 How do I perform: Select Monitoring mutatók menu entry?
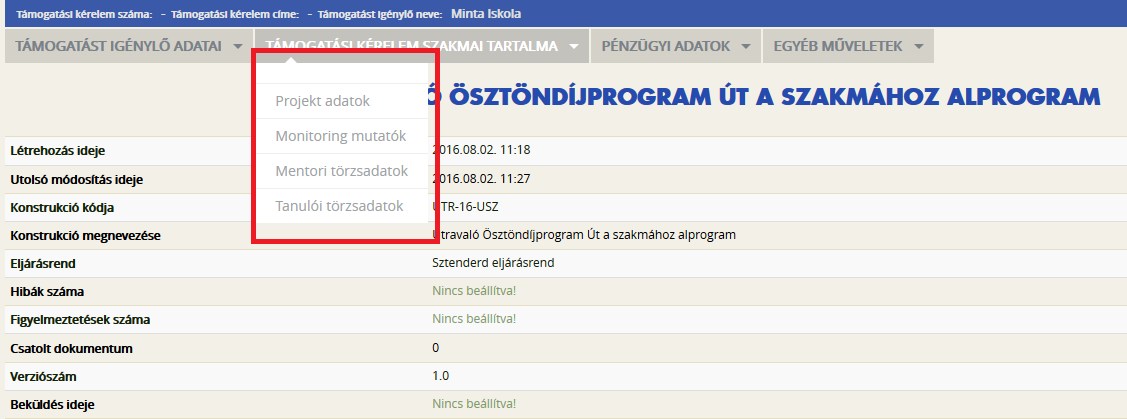[342, 136]
